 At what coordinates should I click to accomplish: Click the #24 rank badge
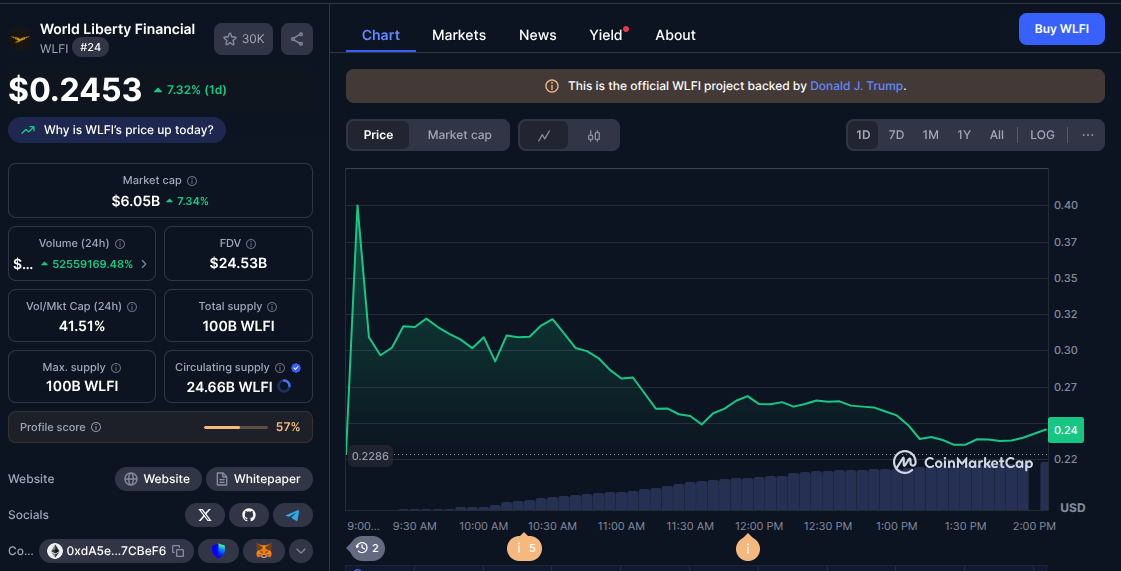[90, 48]
